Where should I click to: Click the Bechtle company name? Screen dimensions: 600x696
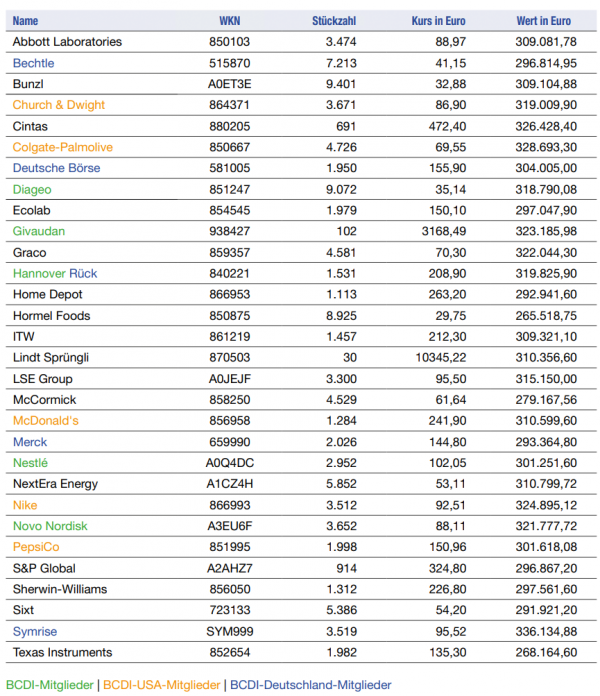(x=33, y=63)
